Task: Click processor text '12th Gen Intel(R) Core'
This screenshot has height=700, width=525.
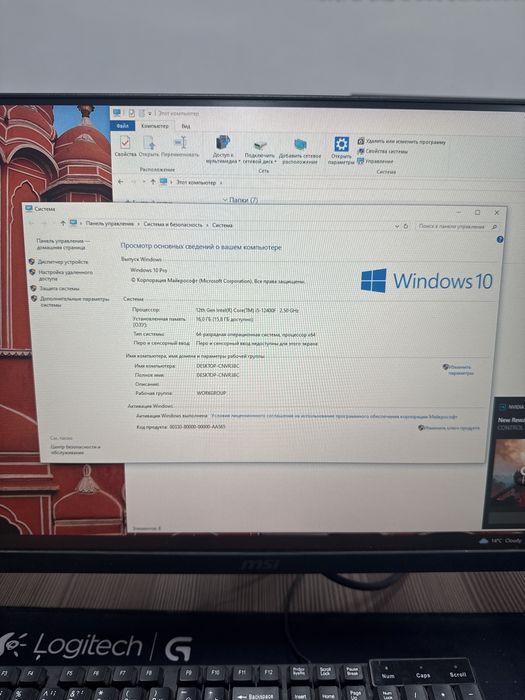Action: (x=247, y=310)
